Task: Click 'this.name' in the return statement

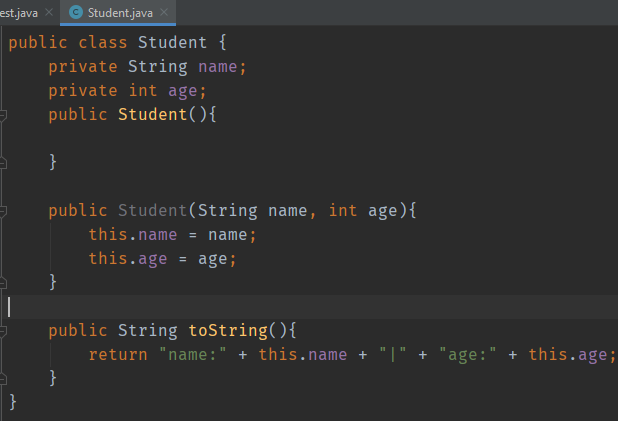Action: point(303,354)
